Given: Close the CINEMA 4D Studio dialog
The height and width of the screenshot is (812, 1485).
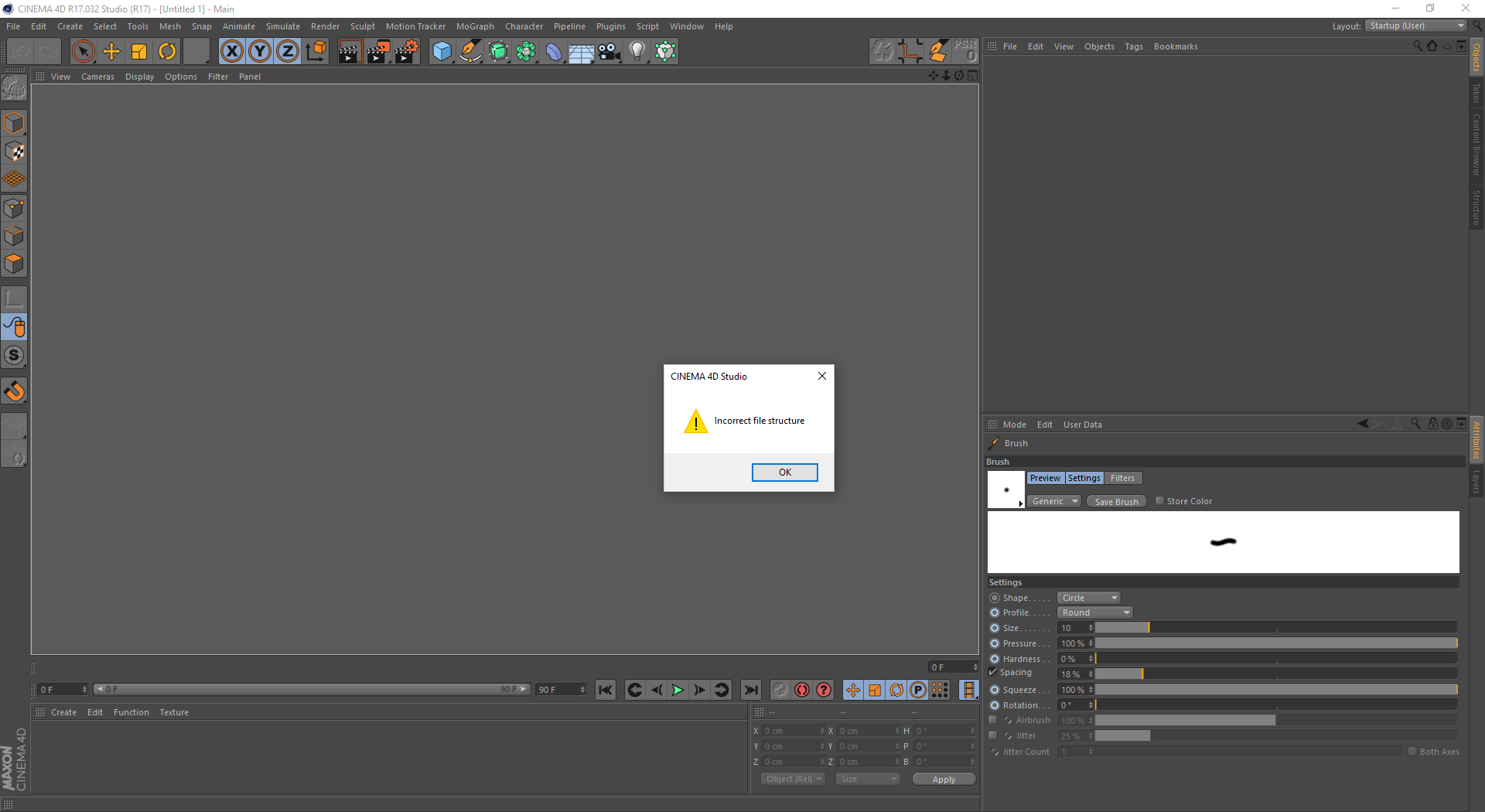Looking at the screenshot, I should click(x=822, y=376).
